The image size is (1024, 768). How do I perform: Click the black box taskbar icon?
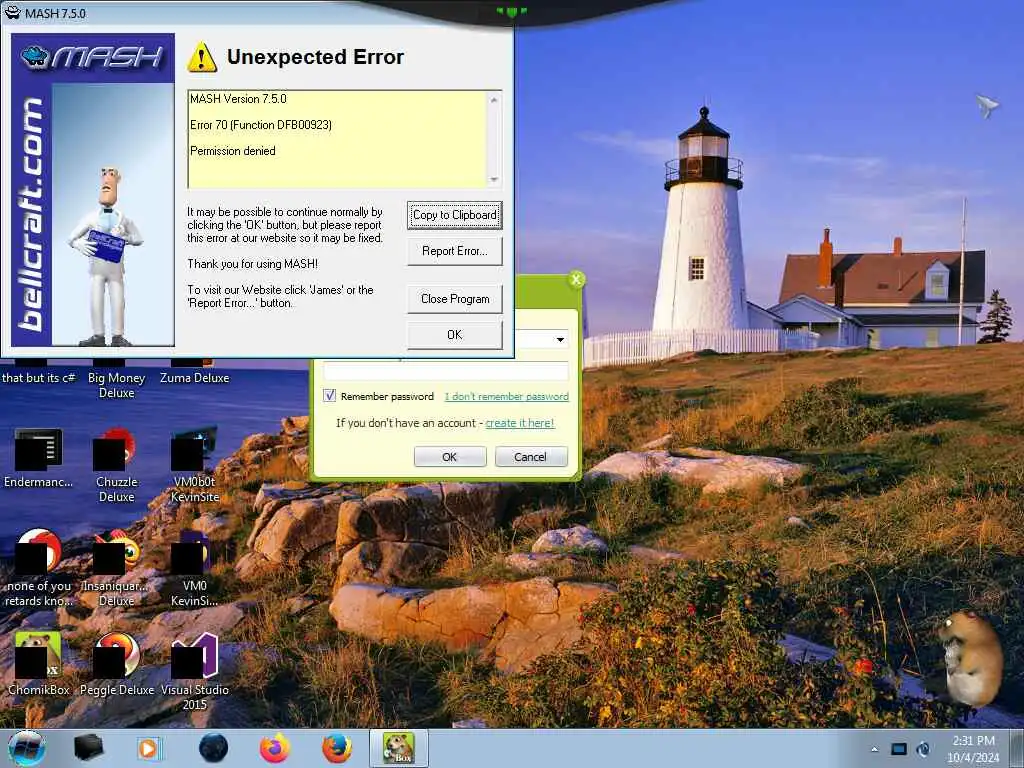pos(89,748)
